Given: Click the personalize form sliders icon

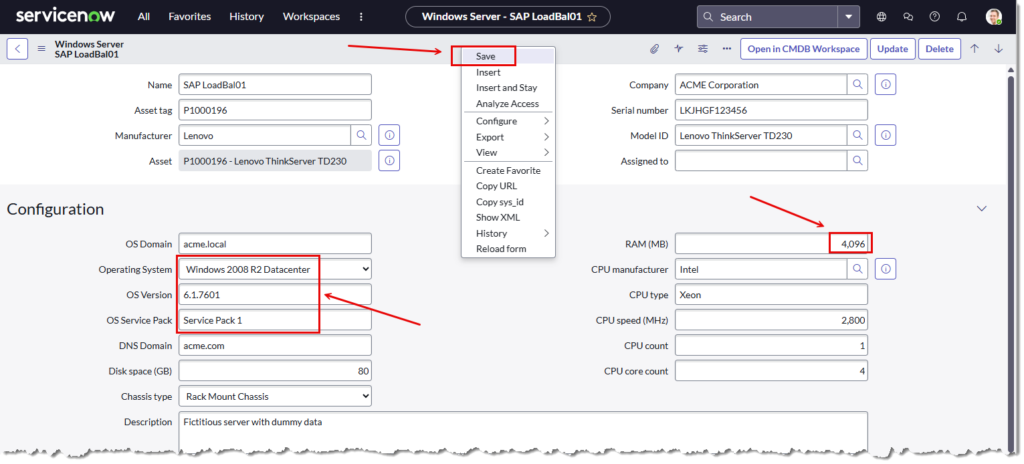Looking at the screenshot, I should [703, 49].
